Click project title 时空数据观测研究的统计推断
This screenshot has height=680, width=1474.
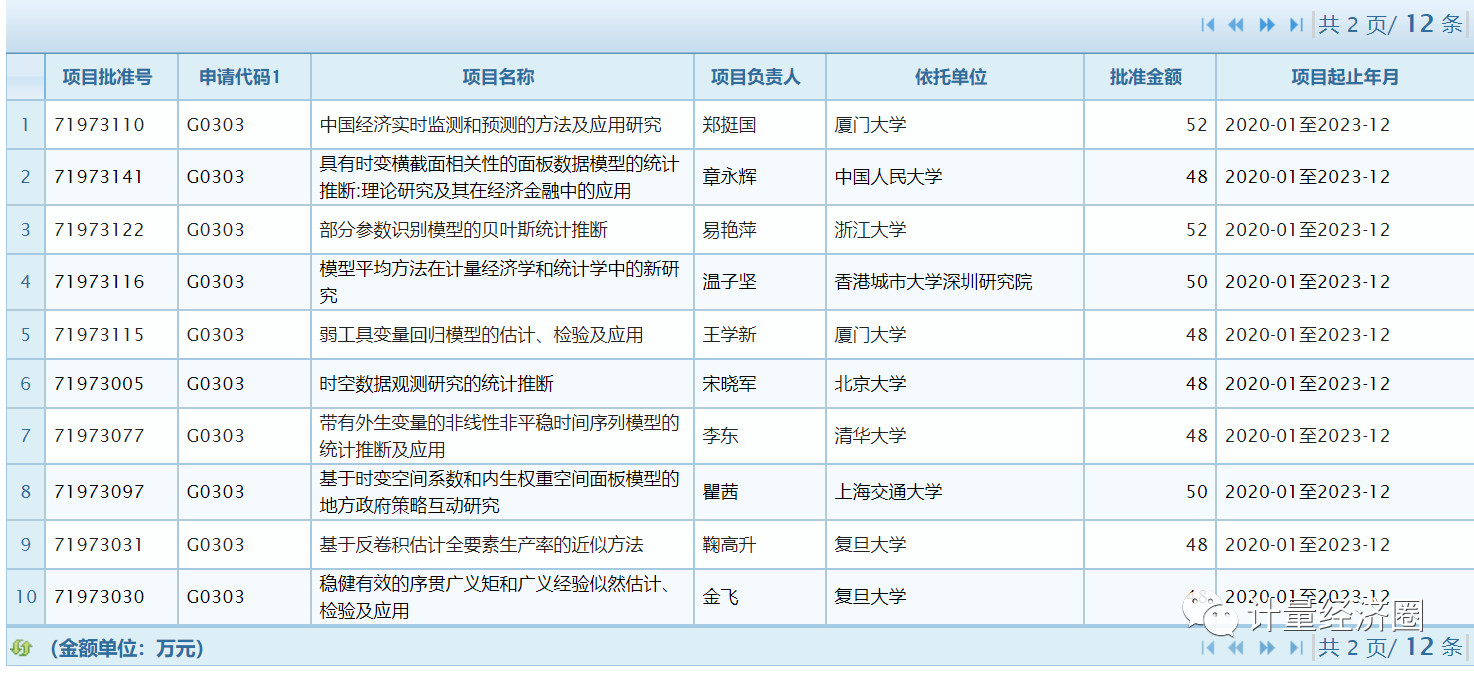coord(436,384)
